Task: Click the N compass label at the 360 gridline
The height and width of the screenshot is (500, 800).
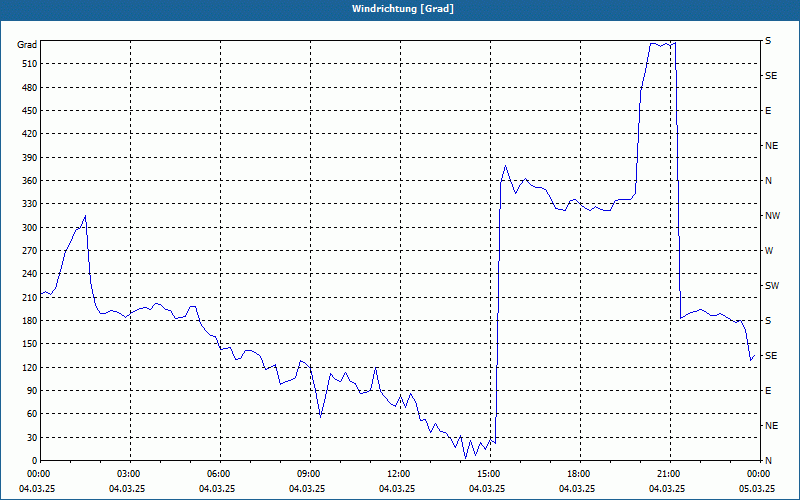Action: (768, 181)
